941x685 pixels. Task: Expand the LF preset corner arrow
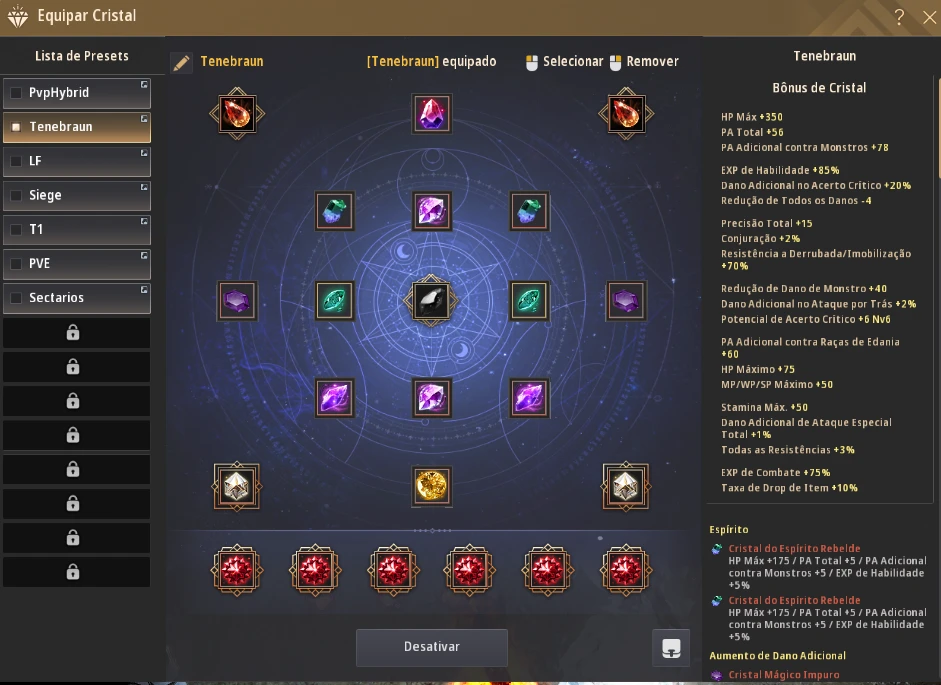tap(144, 153)
